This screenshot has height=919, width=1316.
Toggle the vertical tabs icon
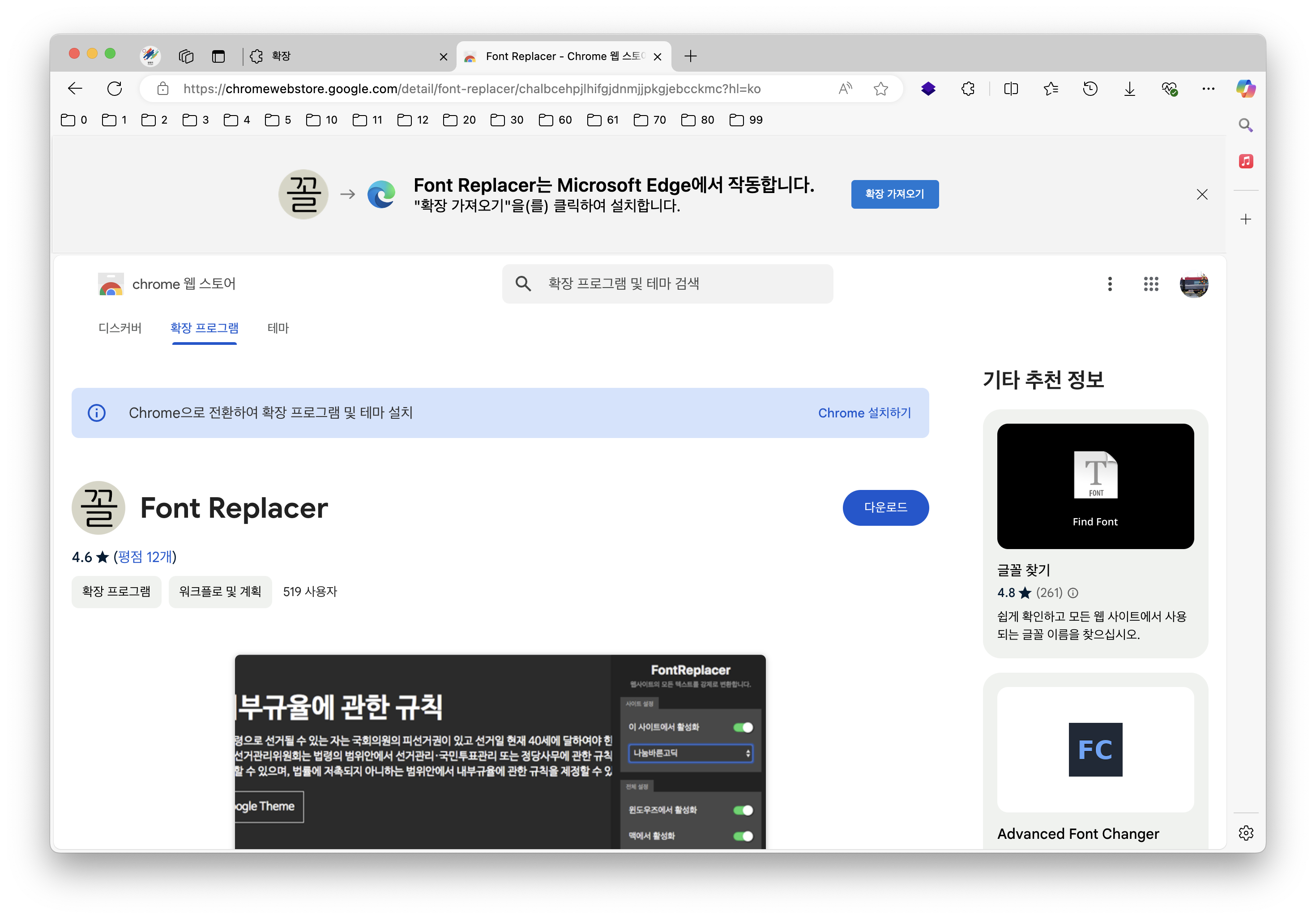point(218,56)
